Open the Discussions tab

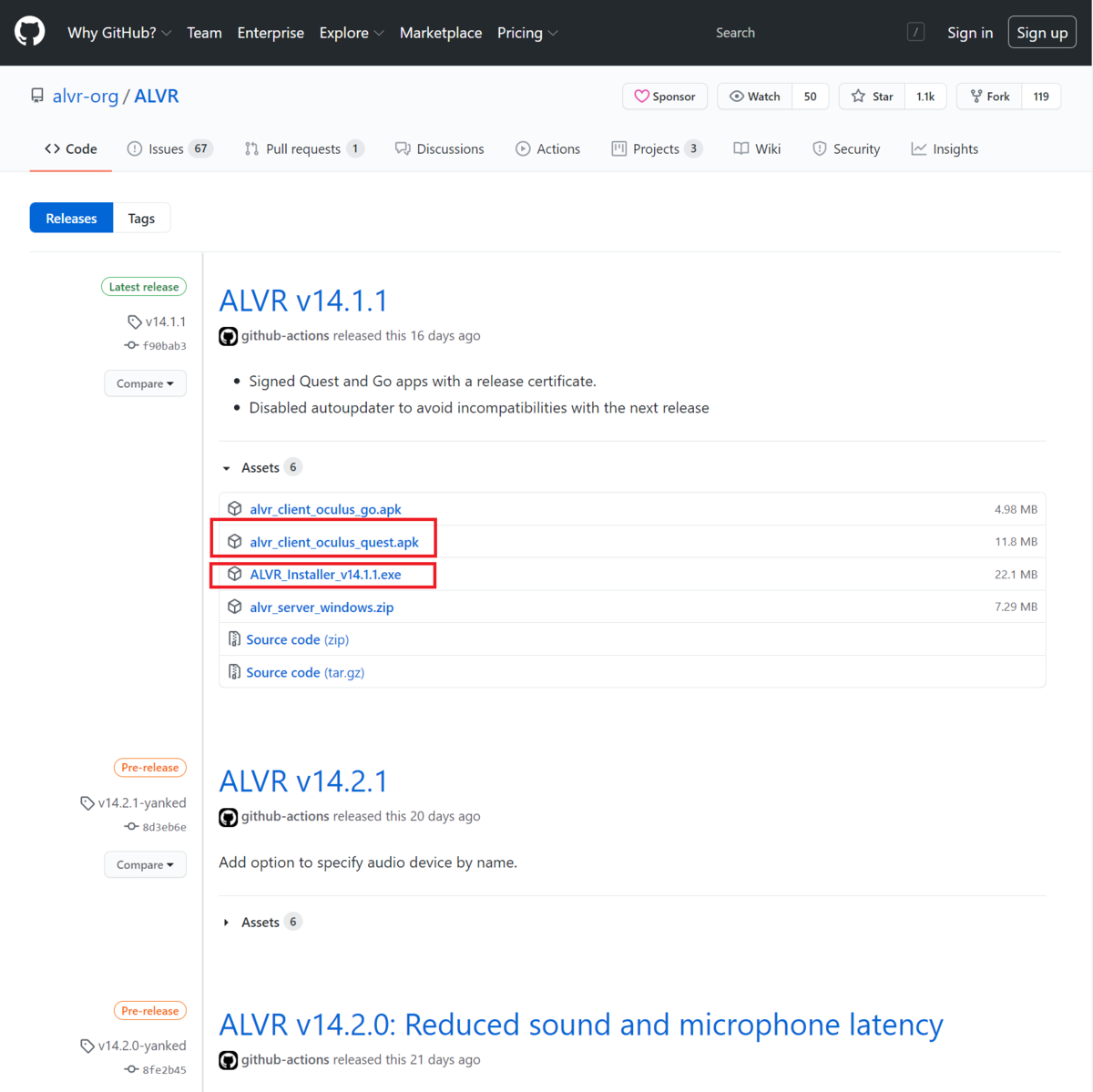tap(440, 148)
